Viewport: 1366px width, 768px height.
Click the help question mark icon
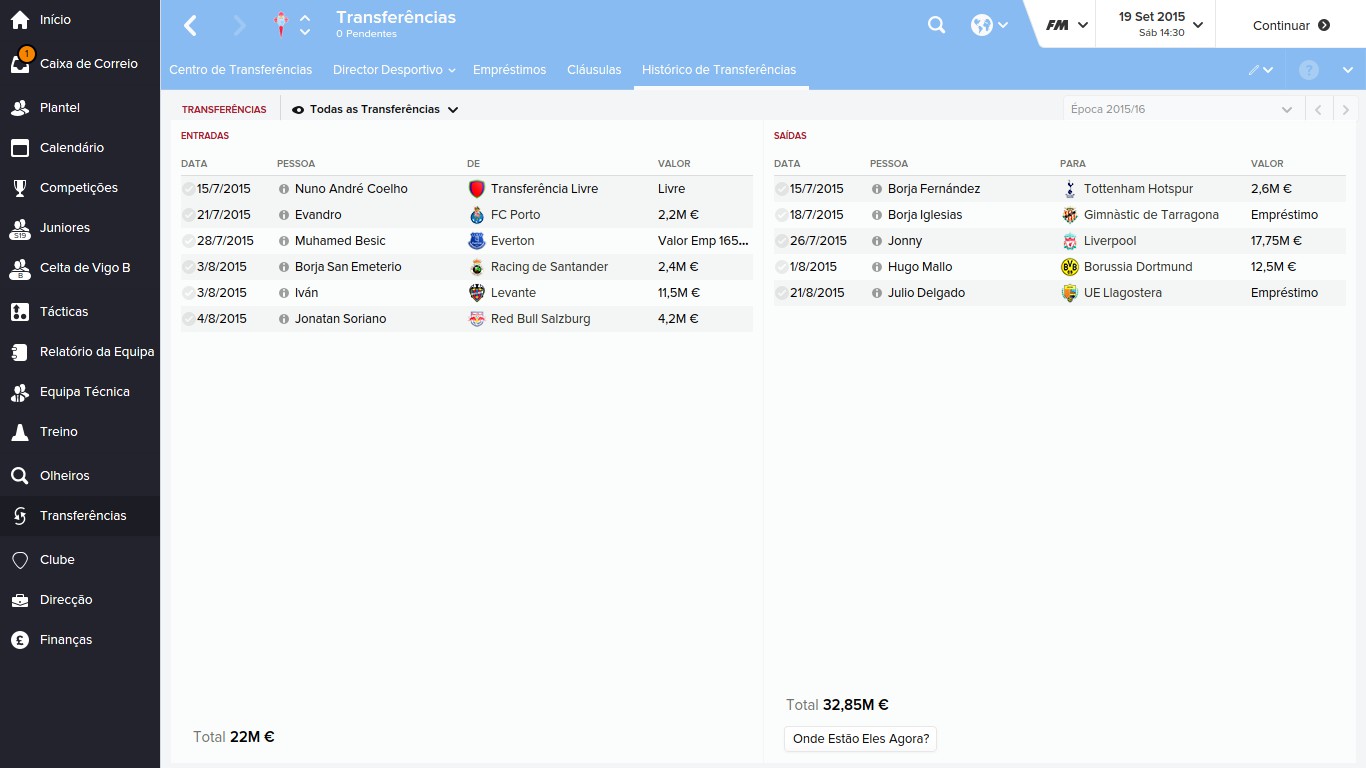pyautogui.click(x=1309, y=70)
